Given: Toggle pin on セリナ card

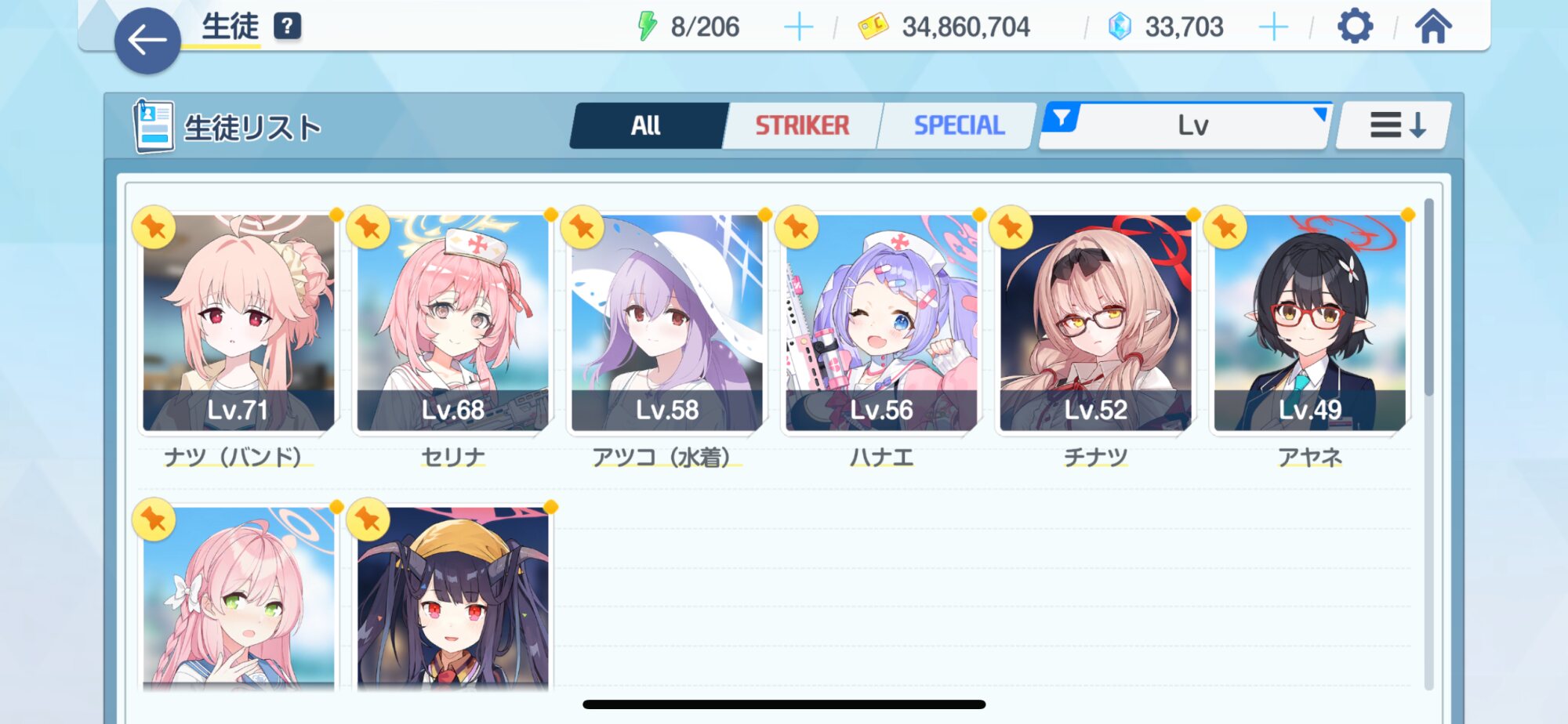Looking at the screenshot, I should tap(368, 227).
